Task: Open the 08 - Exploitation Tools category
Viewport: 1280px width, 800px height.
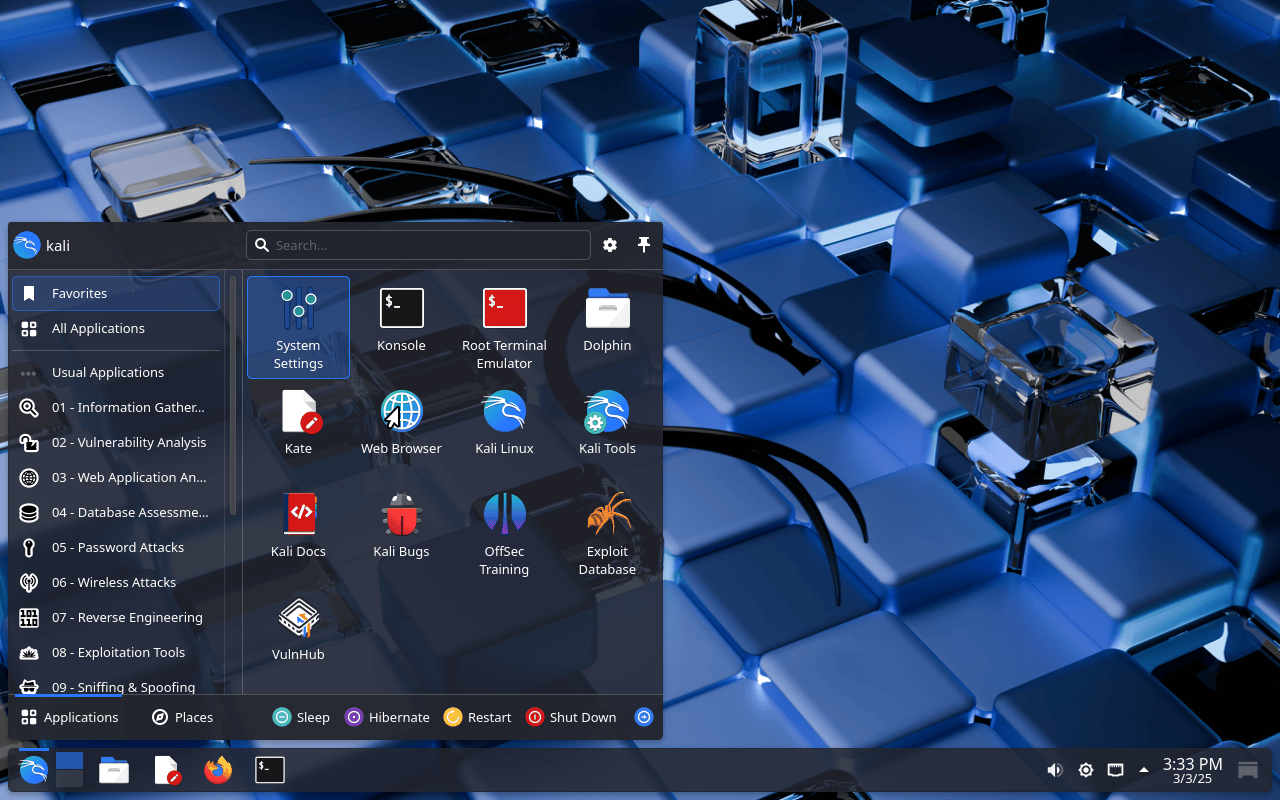Action: point(118,652)
